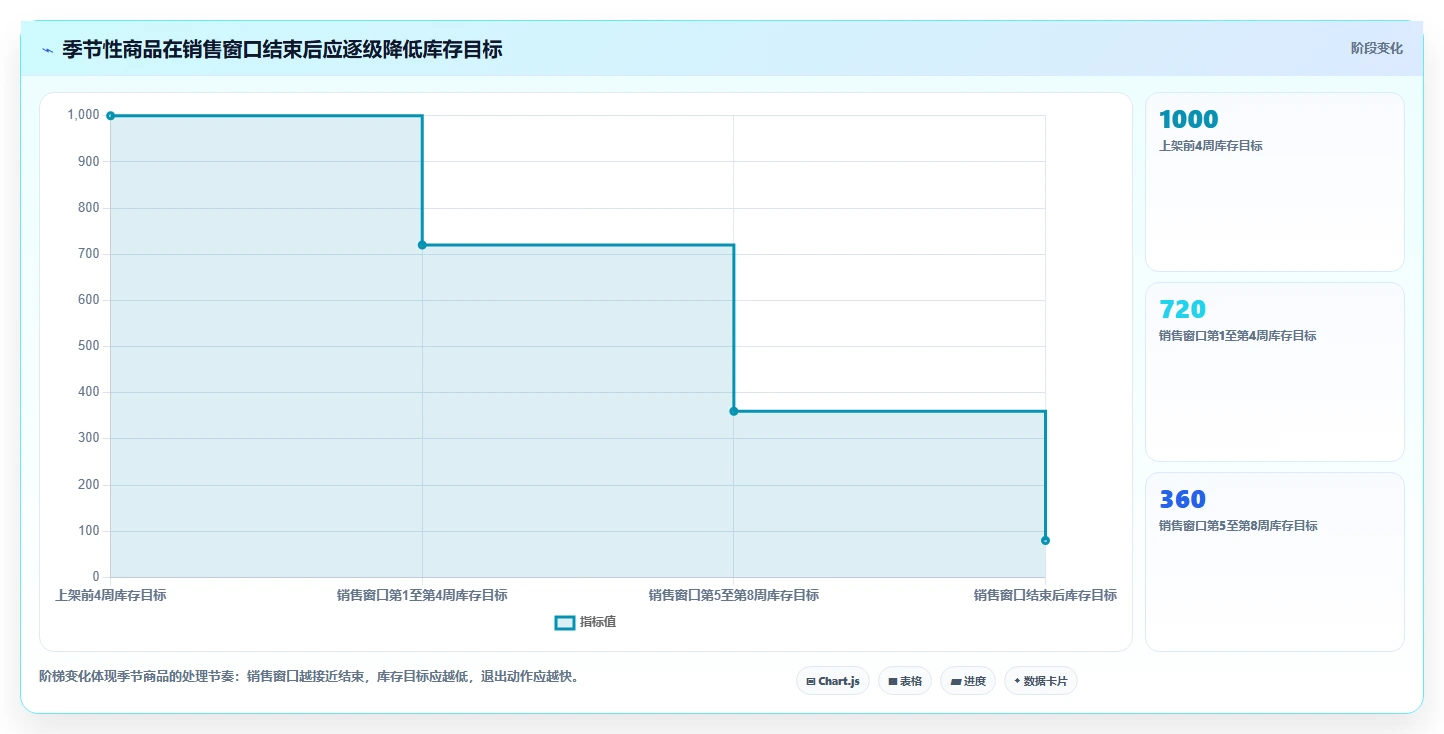The width and height of the screenshot is (1444, 734).
Task: Click the 阶段变化 label in header
Action: point(1377,48)
